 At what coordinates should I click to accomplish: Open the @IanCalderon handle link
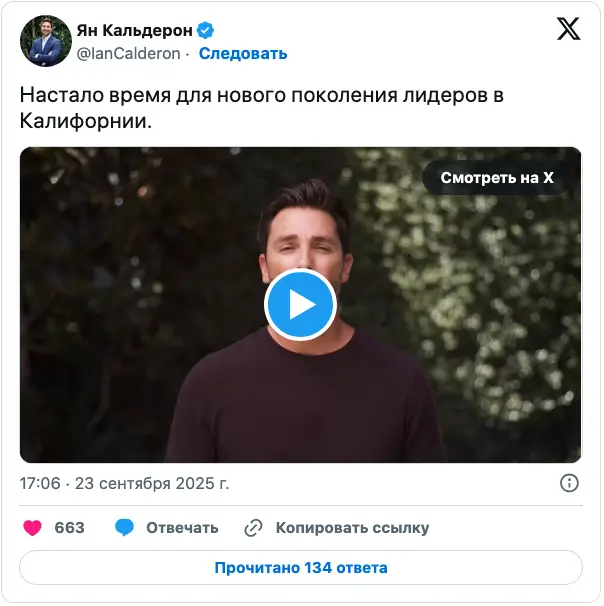pyautogui.click(x=128, y=54)
